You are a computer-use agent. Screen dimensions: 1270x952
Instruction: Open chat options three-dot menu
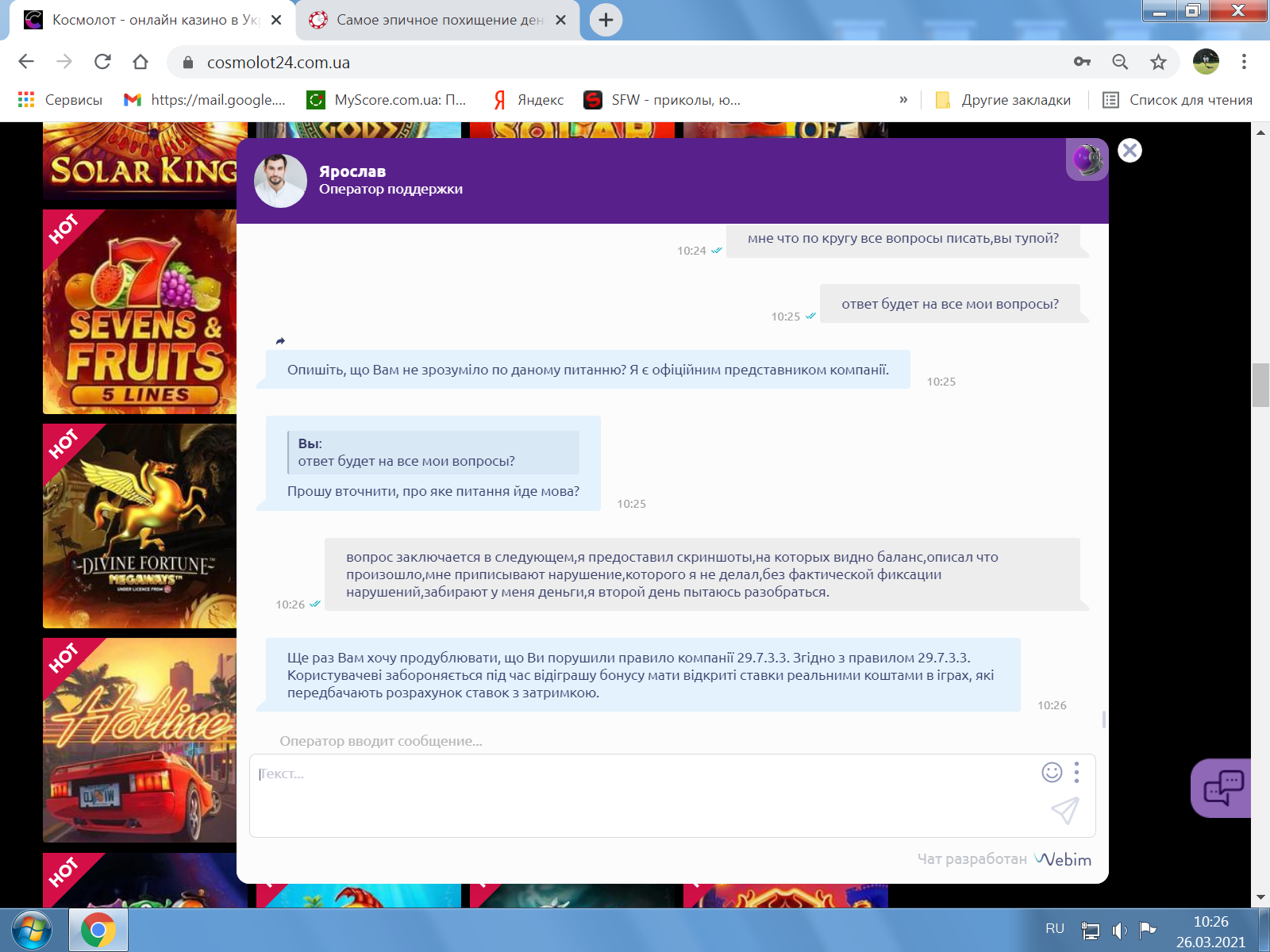tap(1076, 772)
